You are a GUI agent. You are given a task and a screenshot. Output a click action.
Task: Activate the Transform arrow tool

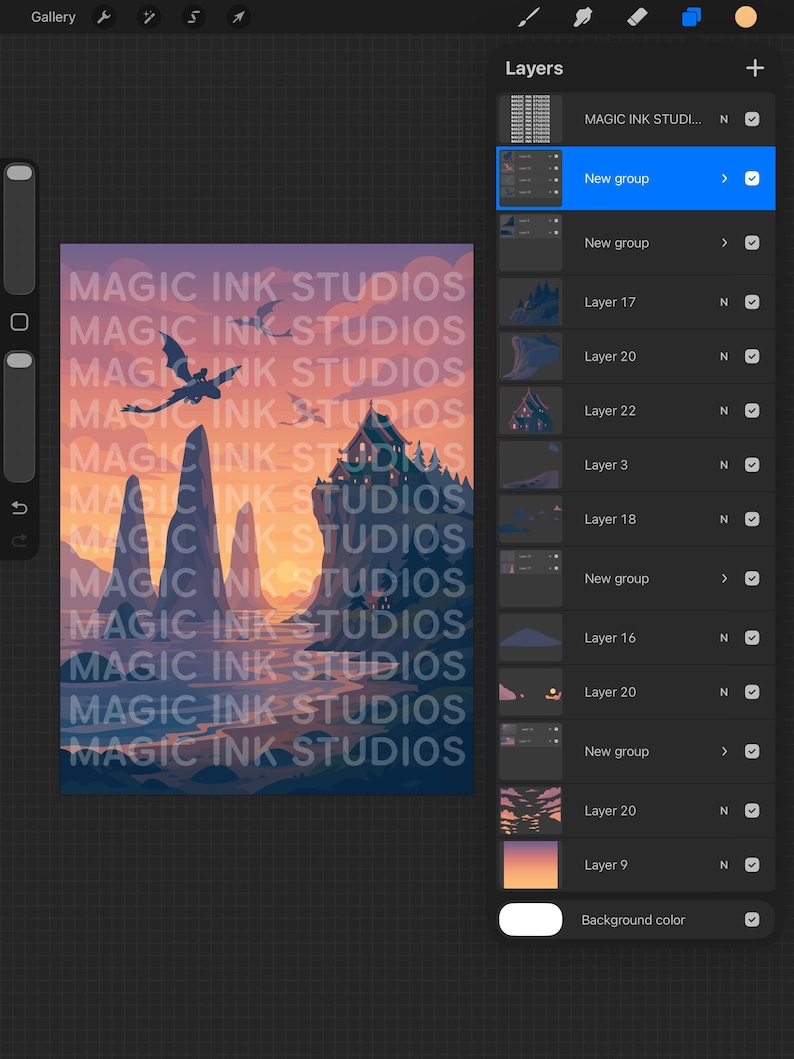[x=238, y=17]
